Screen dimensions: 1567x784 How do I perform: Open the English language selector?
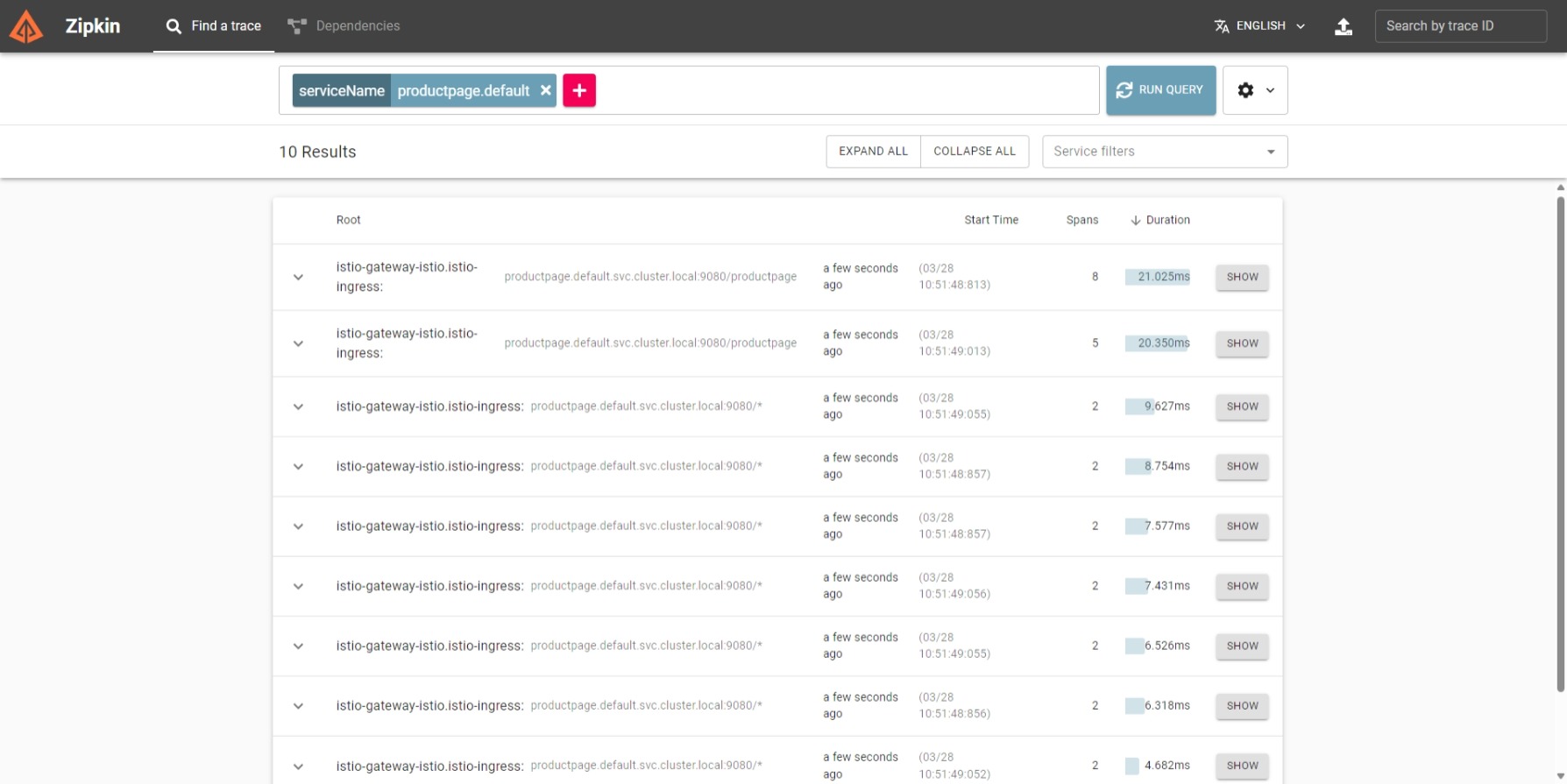[1260, 26]
